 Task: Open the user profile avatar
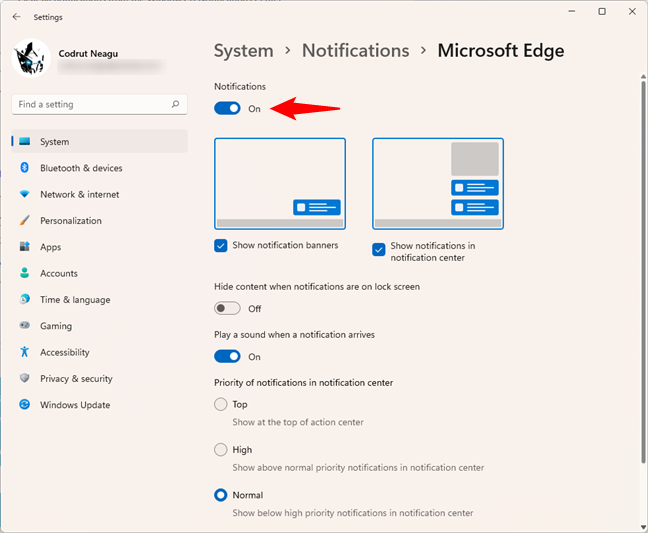coord(31,58)
